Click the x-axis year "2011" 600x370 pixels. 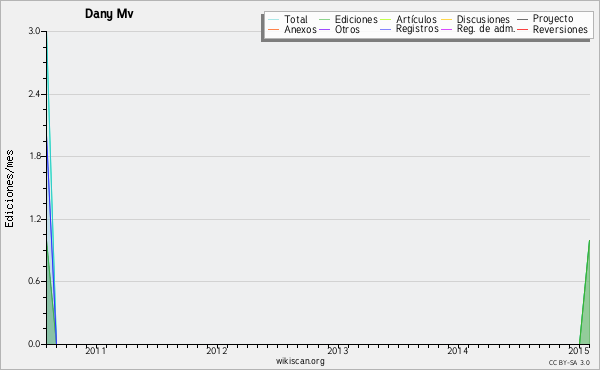[95, 351]
